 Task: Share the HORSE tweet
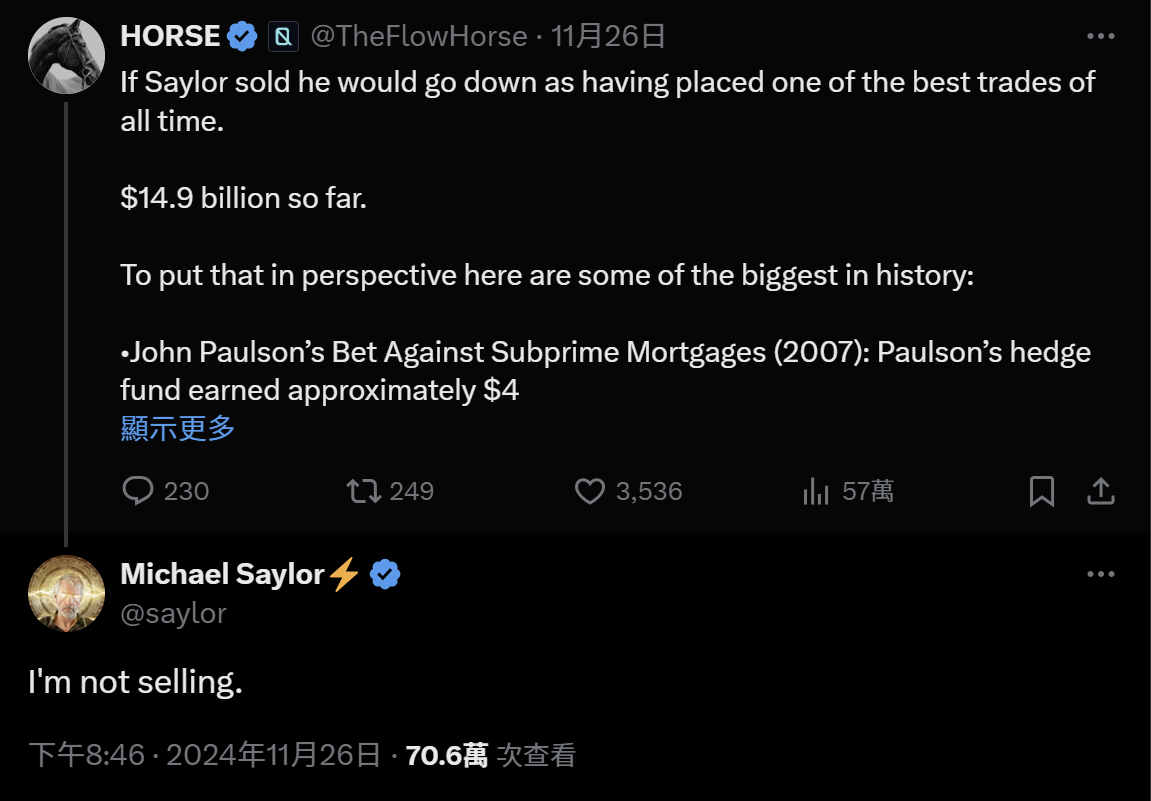click(1100, 491)
